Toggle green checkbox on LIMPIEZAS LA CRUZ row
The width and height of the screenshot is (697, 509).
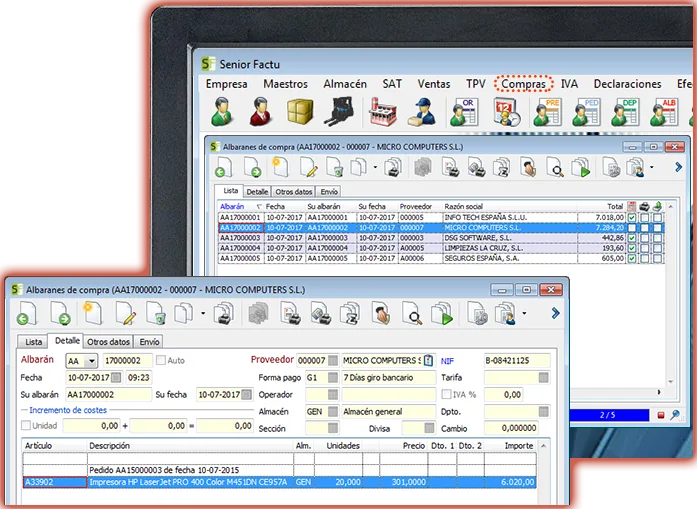(632, 248)
